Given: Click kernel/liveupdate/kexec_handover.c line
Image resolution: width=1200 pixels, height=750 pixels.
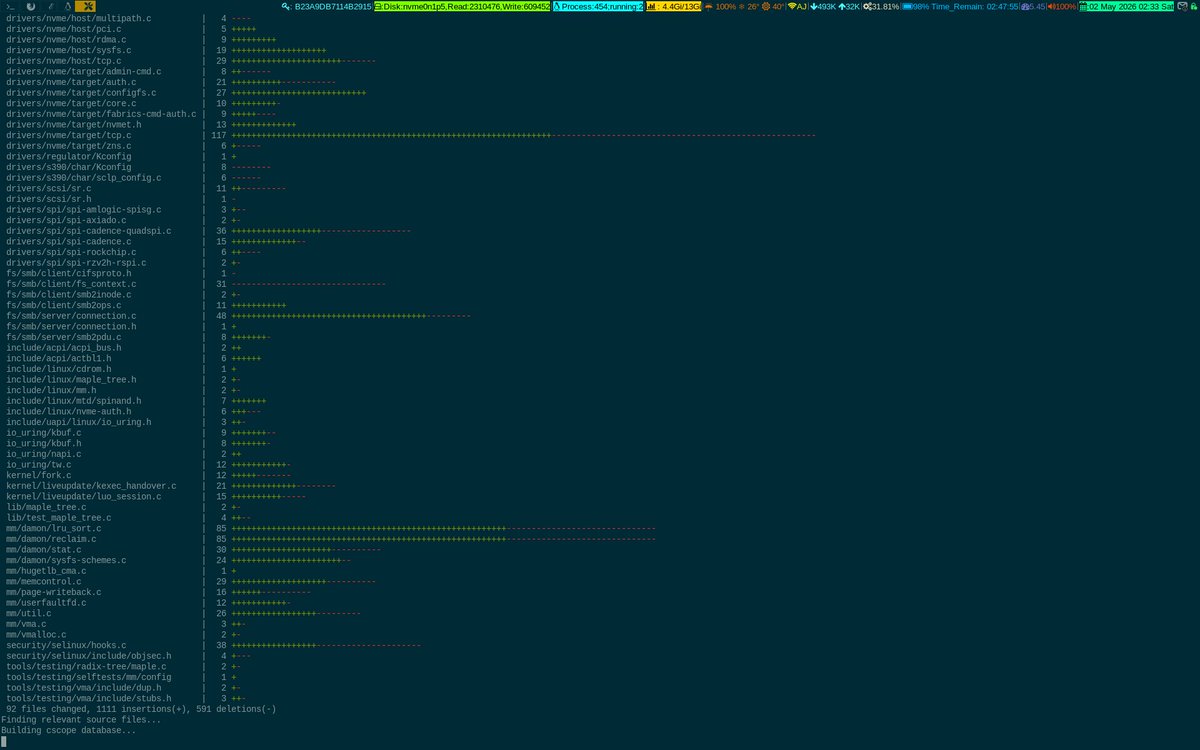Looking at the screenshot, I should click(x=91, y=486).
